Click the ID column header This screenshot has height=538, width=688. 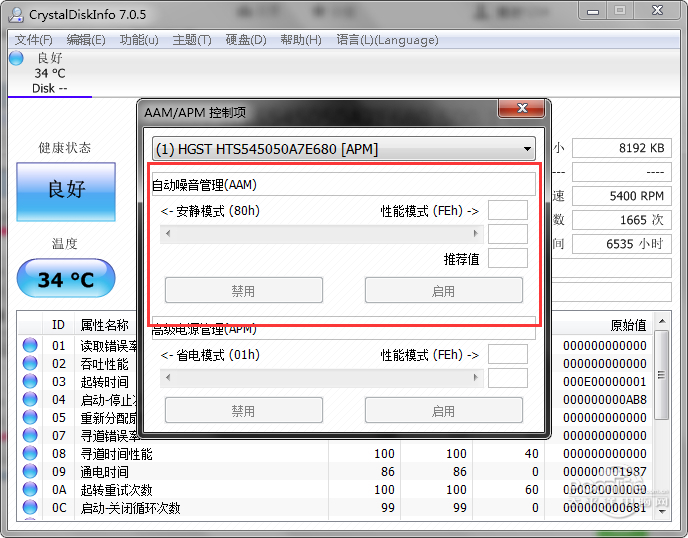tap(58, 325)
